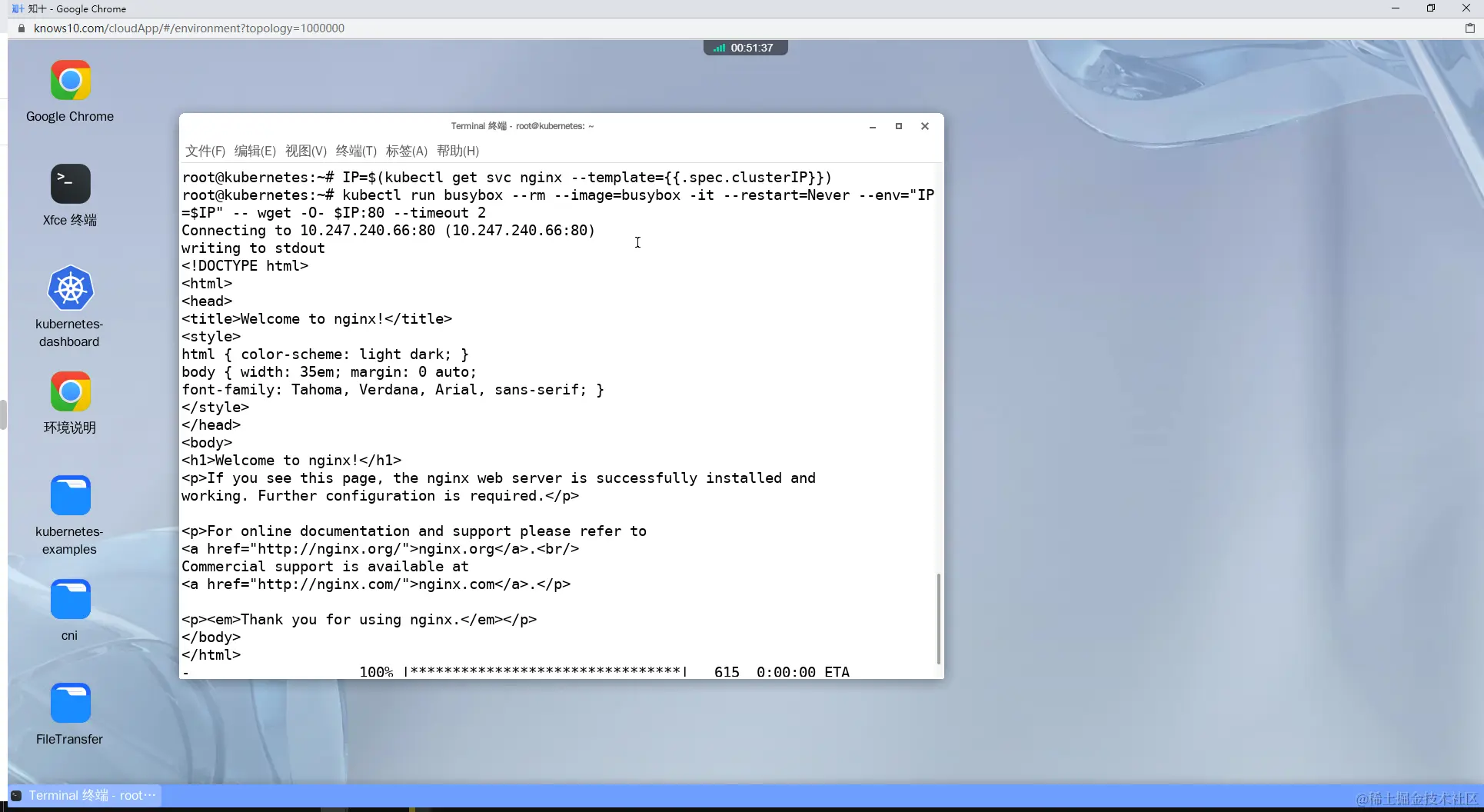Click the 'body { width: 35em;' line
Screen dimensions: 1484x812
[x=329, y=372]
